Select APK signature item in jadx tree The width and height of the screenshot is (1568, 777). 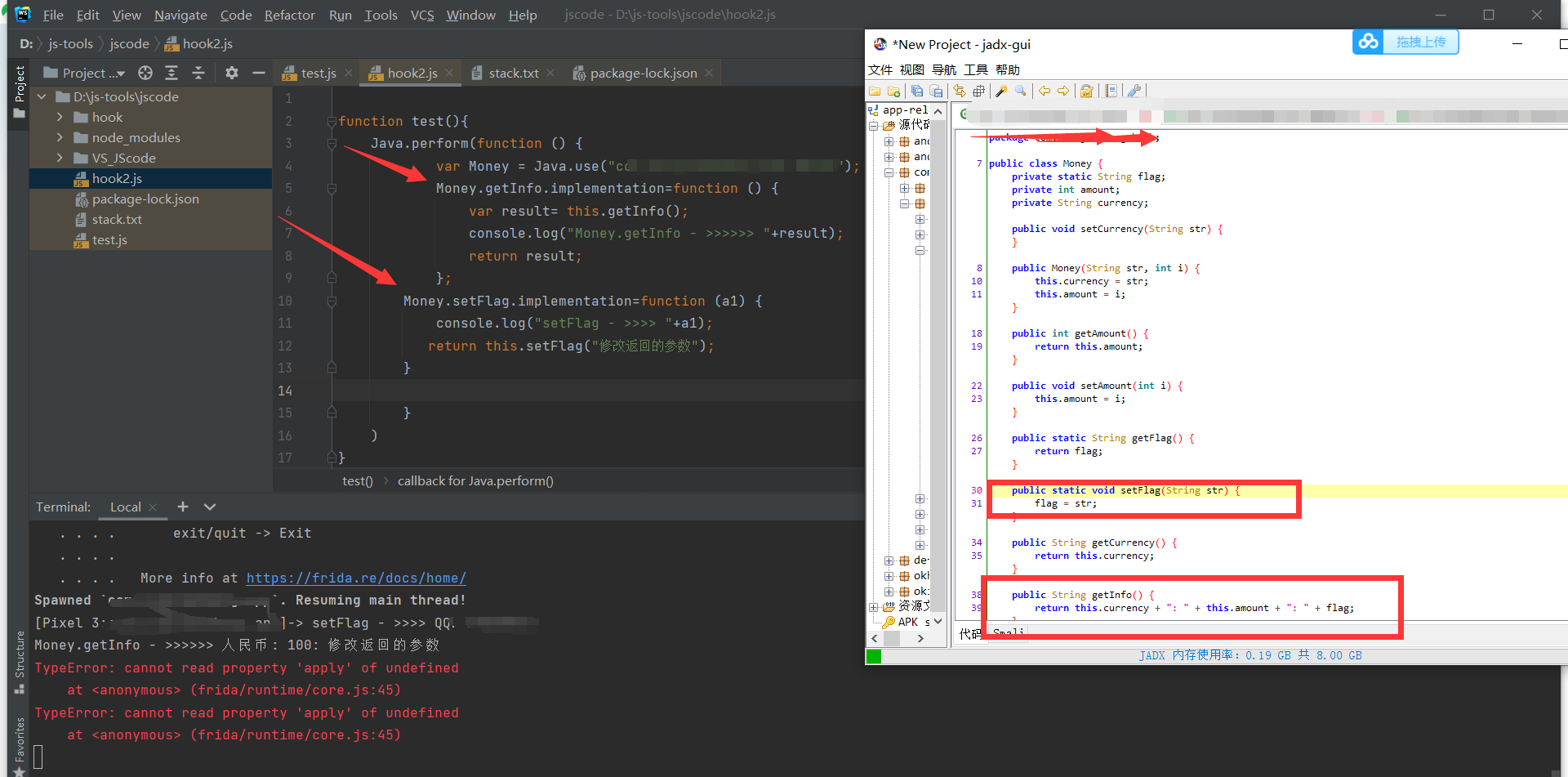coord(906,622)
